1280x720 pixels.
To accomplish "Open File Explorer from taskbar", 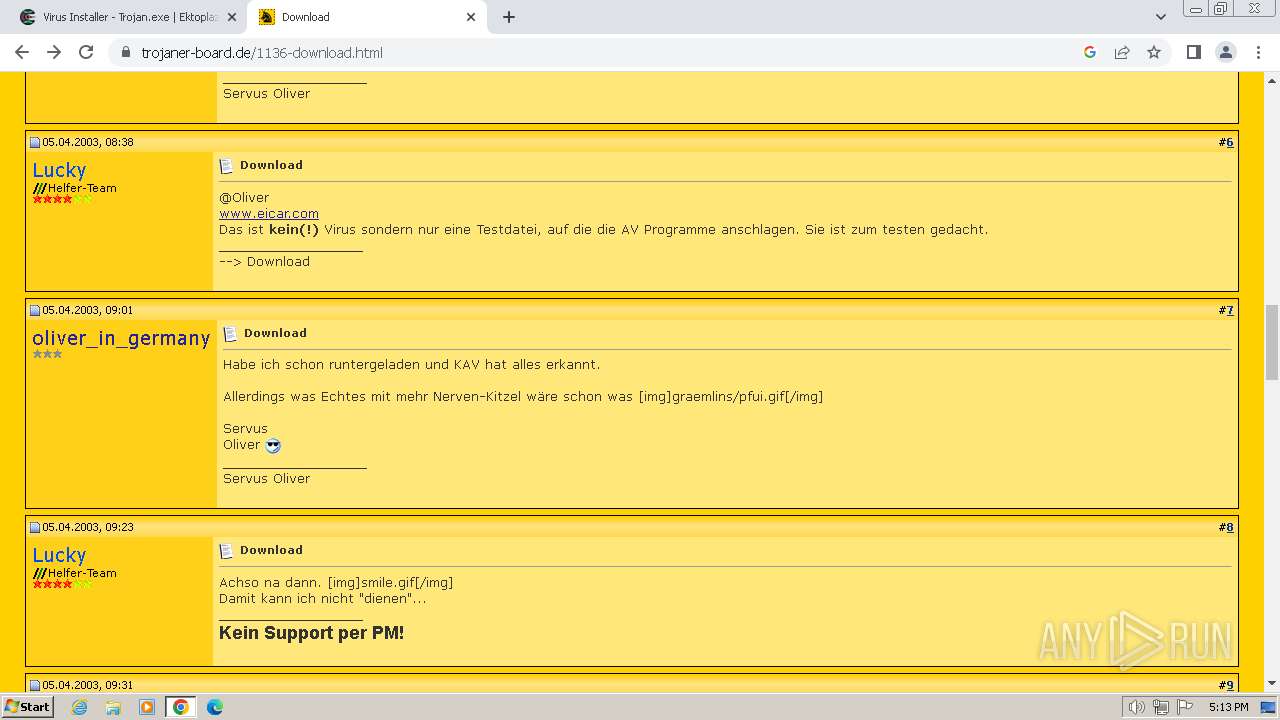I will 113,707.
